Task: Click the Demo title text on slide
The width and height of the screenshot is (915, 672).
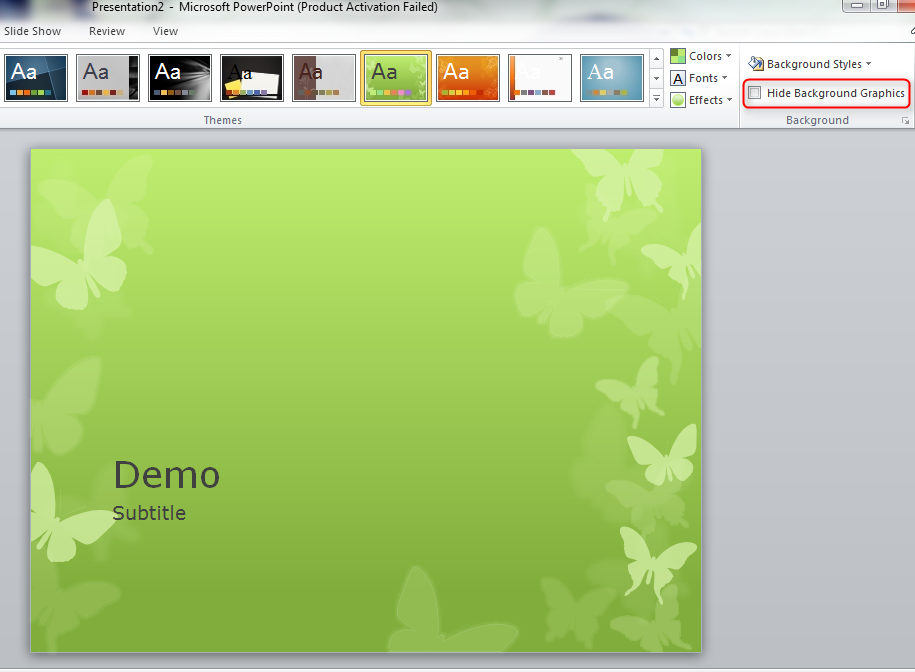Action: click(166, 475)
